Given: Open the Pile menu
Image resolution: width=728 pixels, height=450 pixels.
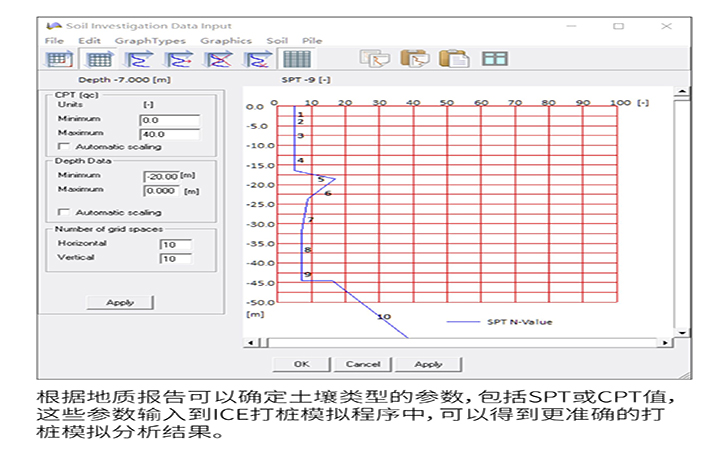Looking at the screenshot, I should click(x=312, y=41).
